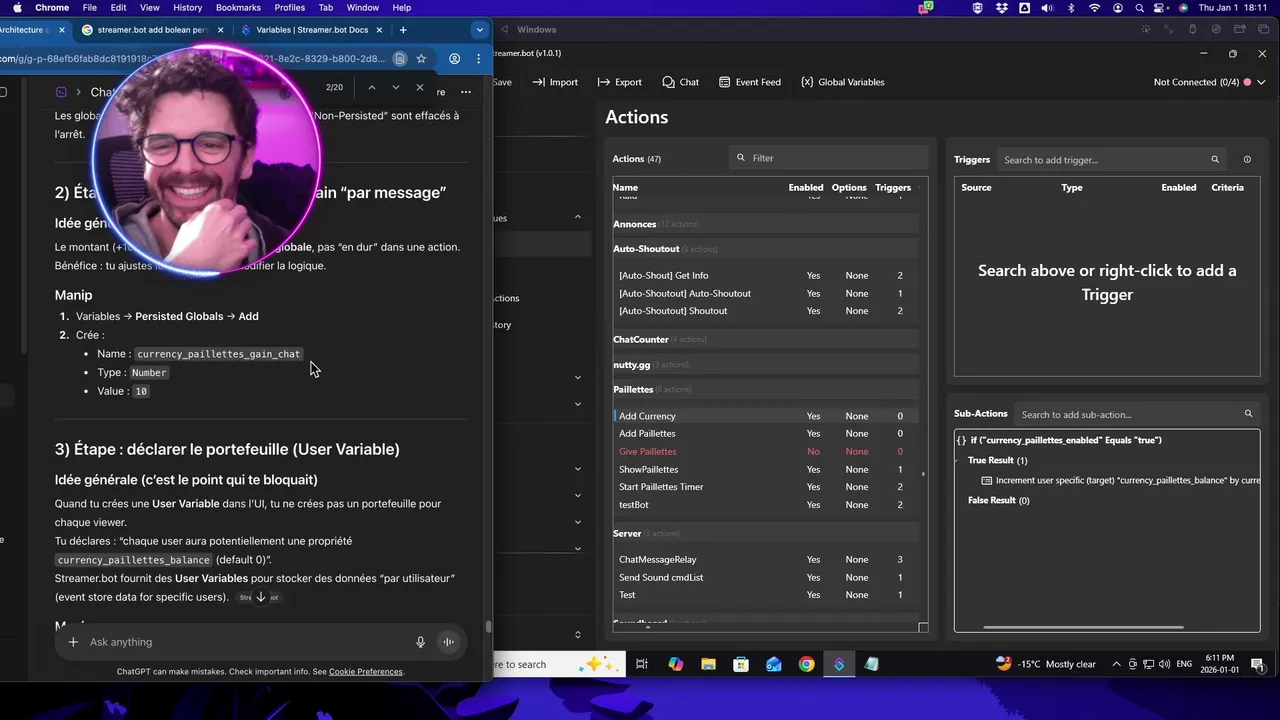Select the ChatMessageRelay action row

click(765, 560)
